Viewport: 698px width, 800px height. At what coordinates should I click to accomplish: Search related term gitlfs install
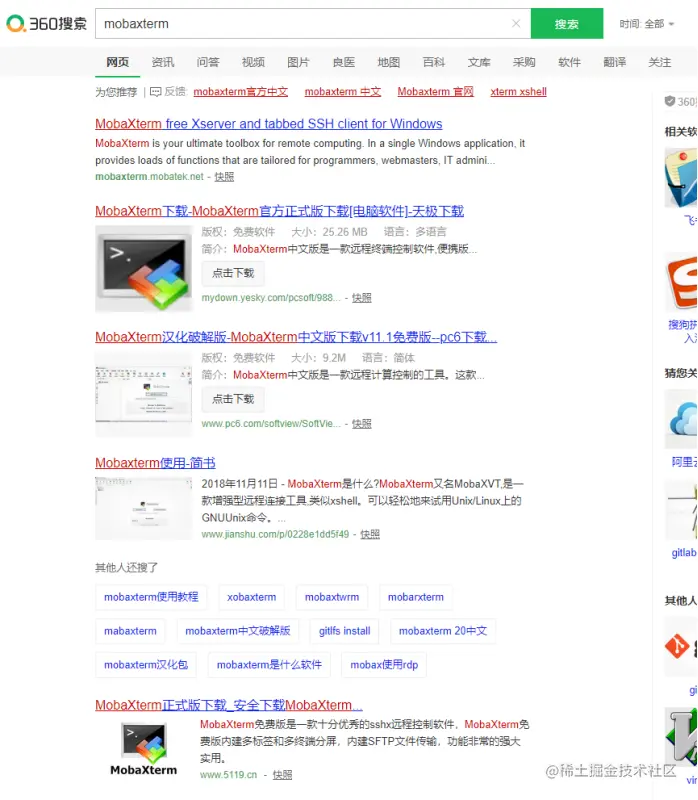pyautogui.click(x=344, y=631)
